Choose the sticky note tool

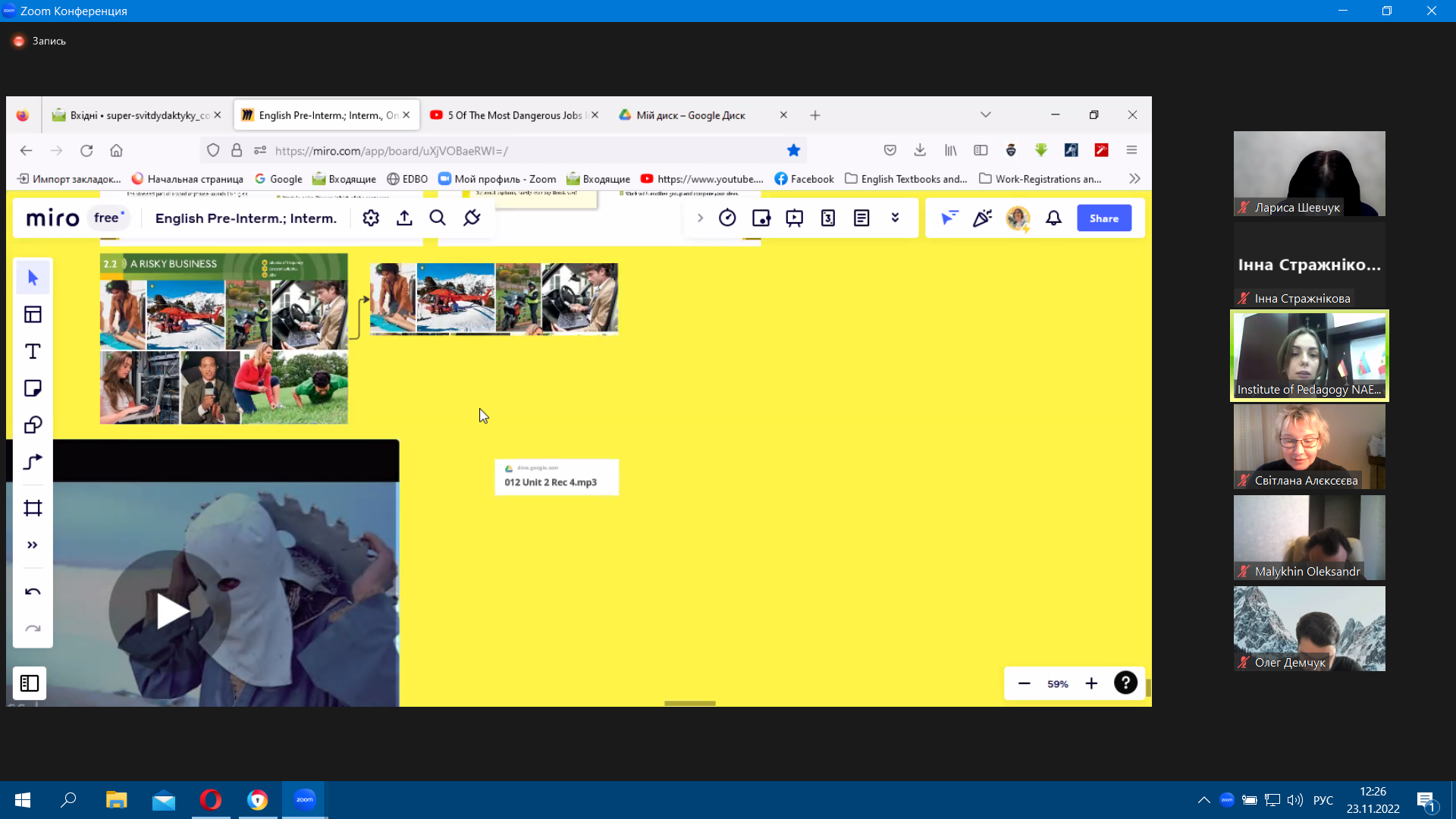click(33, 388)
